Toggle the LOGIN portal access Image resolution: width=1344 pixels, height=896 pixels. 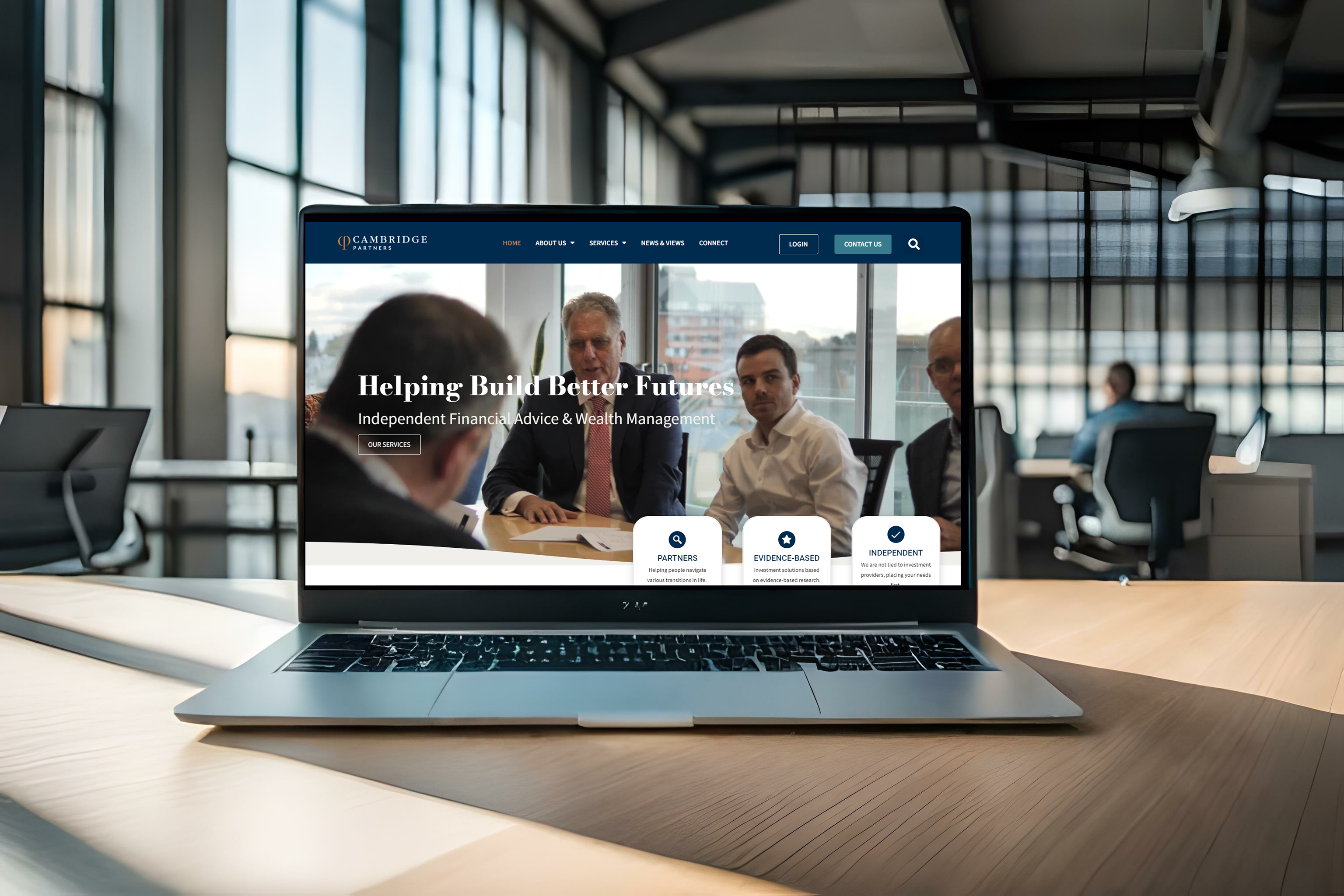tap(797, 243)
